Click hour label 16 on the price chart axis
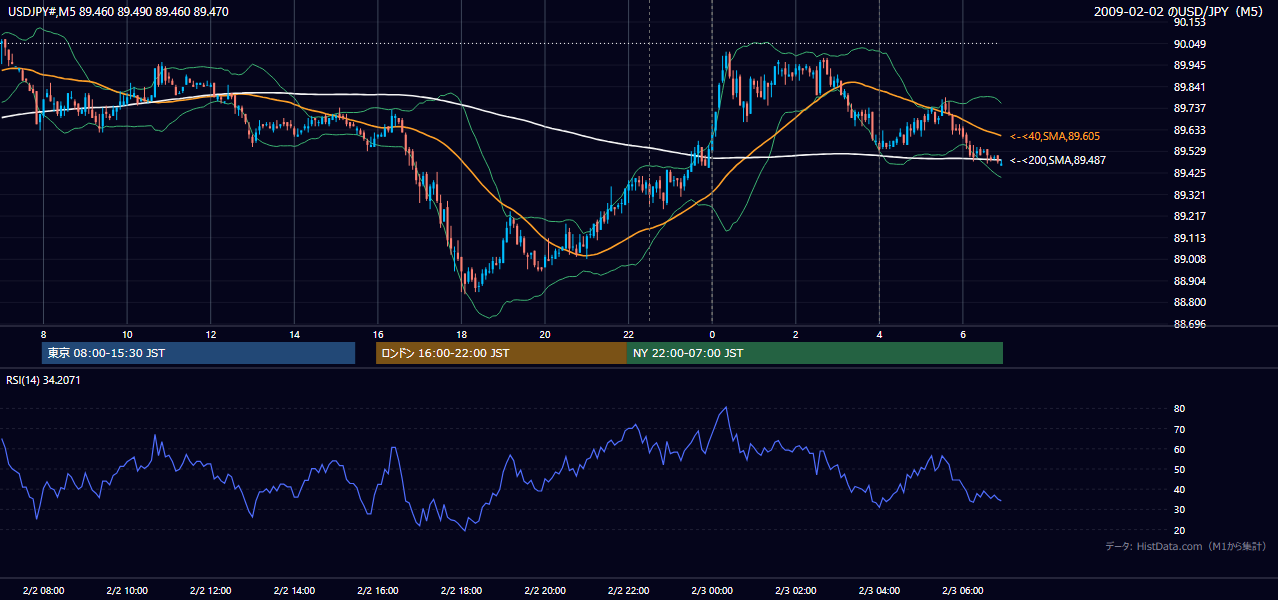Screen dimensions: 1278x600 pyautogui.click(x=377, y=334)
